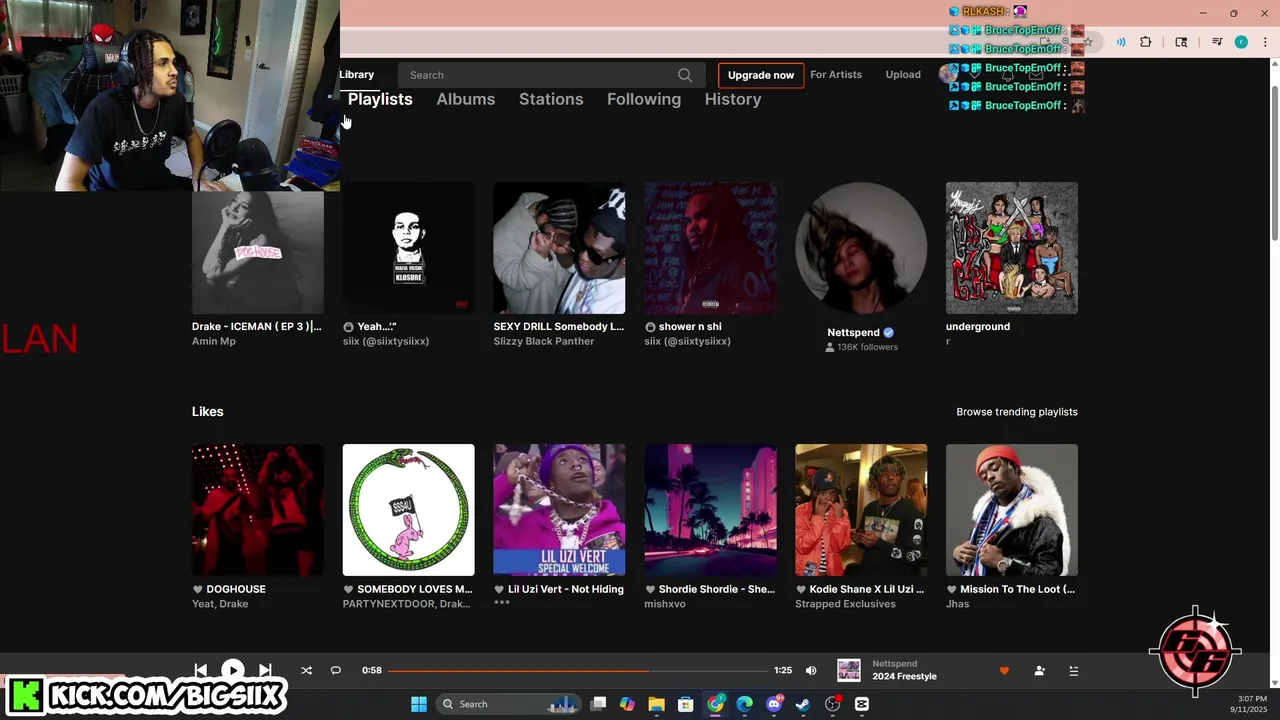Open the browser side search icon
The height and width of the screenshot is (720, 1280).
click(x=1181, y=42)
